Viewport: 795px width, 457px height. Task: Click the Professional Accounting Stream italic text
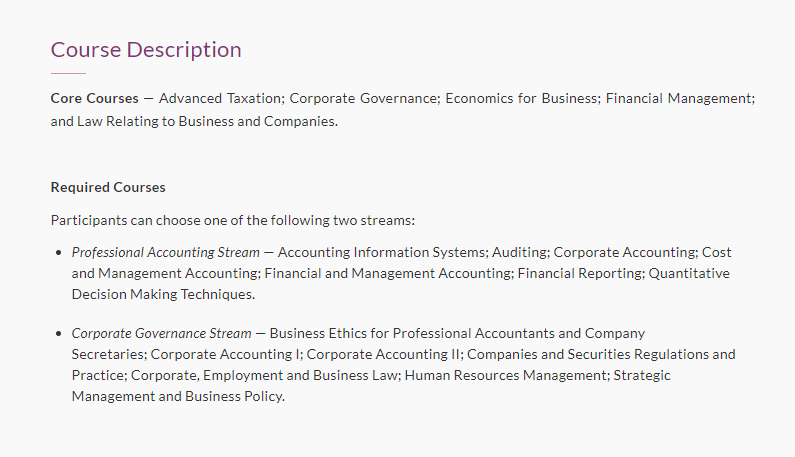[x=166, y=253]
